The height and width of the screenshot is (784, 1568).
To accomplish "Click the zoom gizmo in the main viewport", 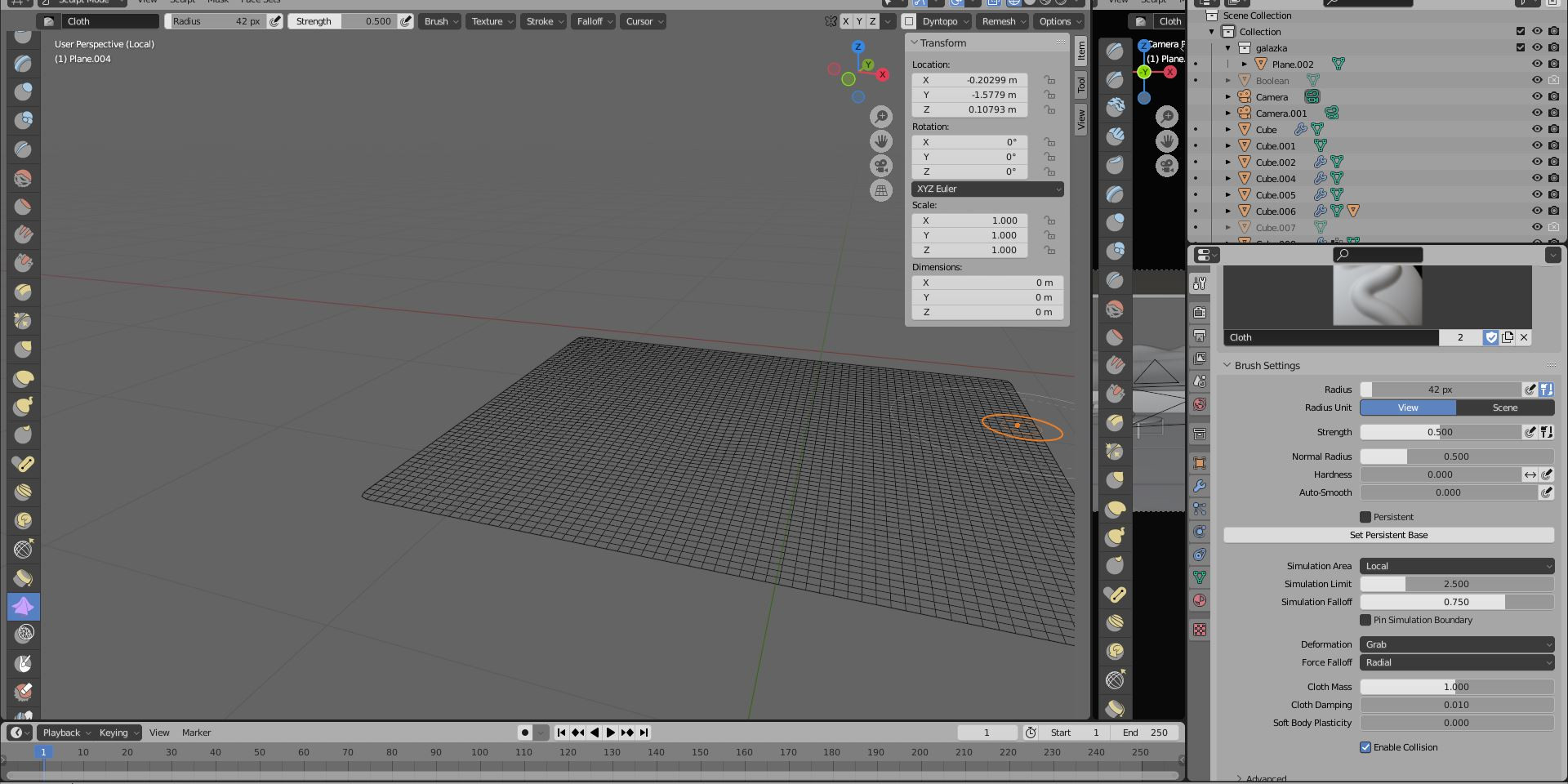I will (881, 117).
